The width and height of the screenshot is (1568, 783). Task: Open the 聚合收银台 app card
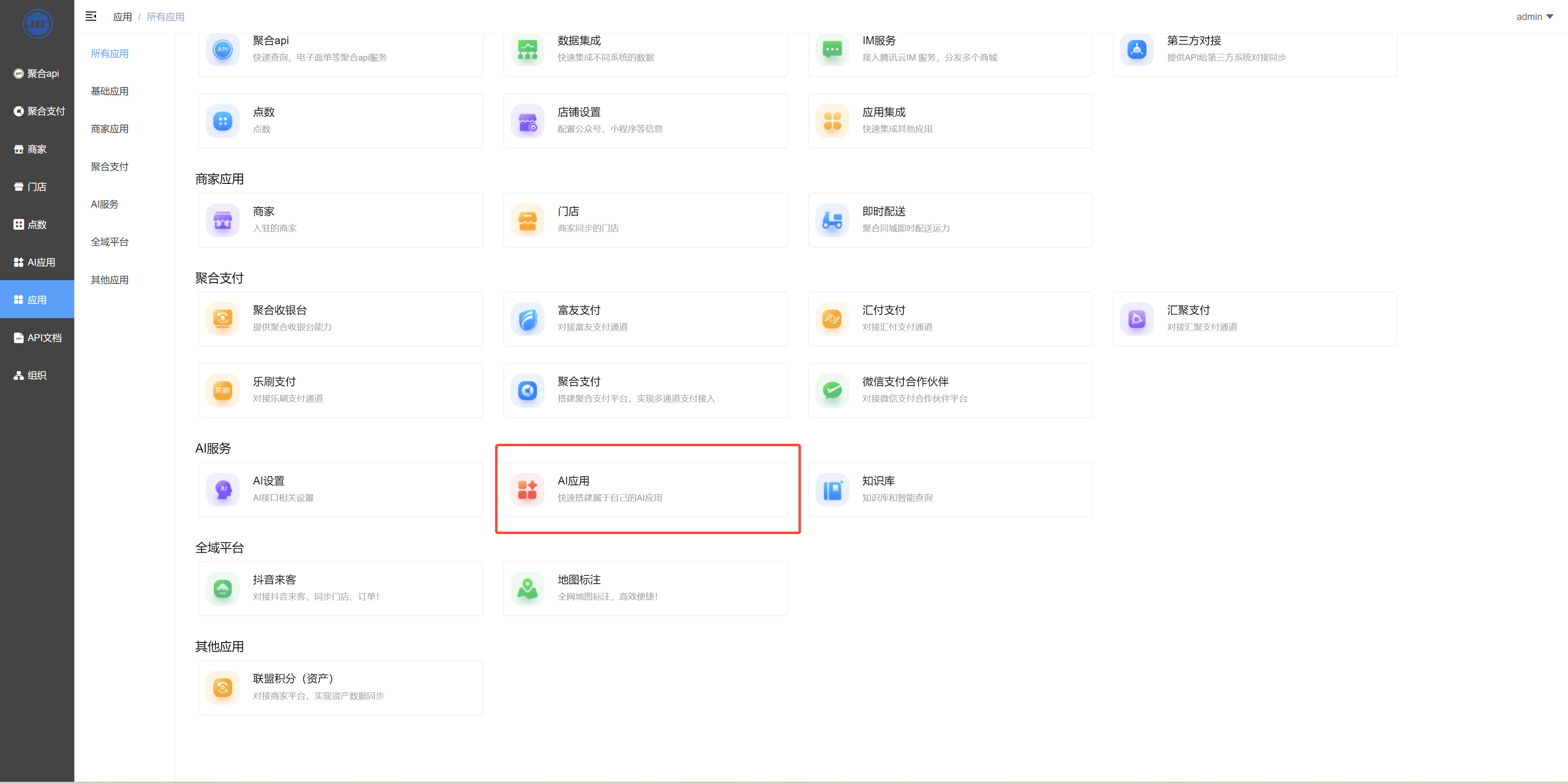pos(341,319)
